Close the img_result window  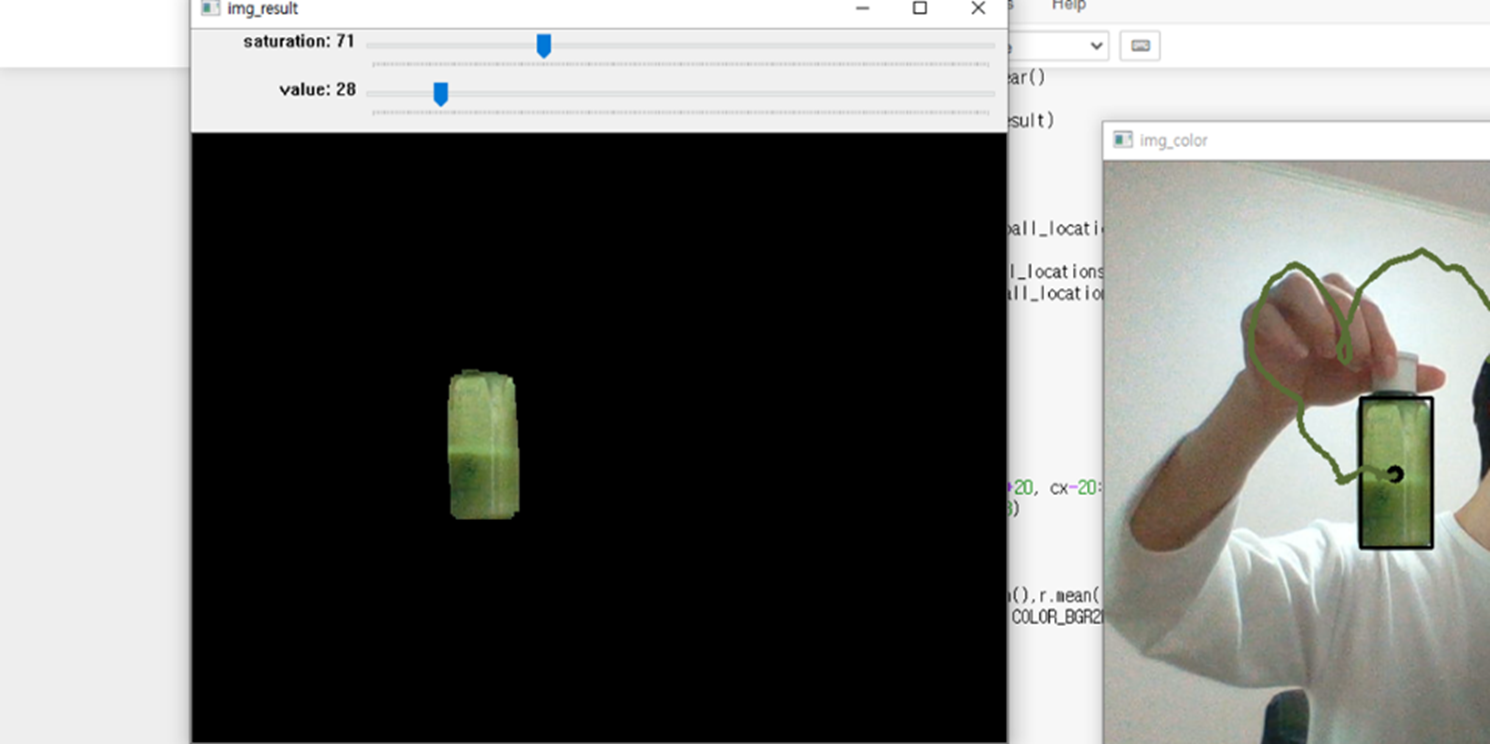[x=978, y=8]
